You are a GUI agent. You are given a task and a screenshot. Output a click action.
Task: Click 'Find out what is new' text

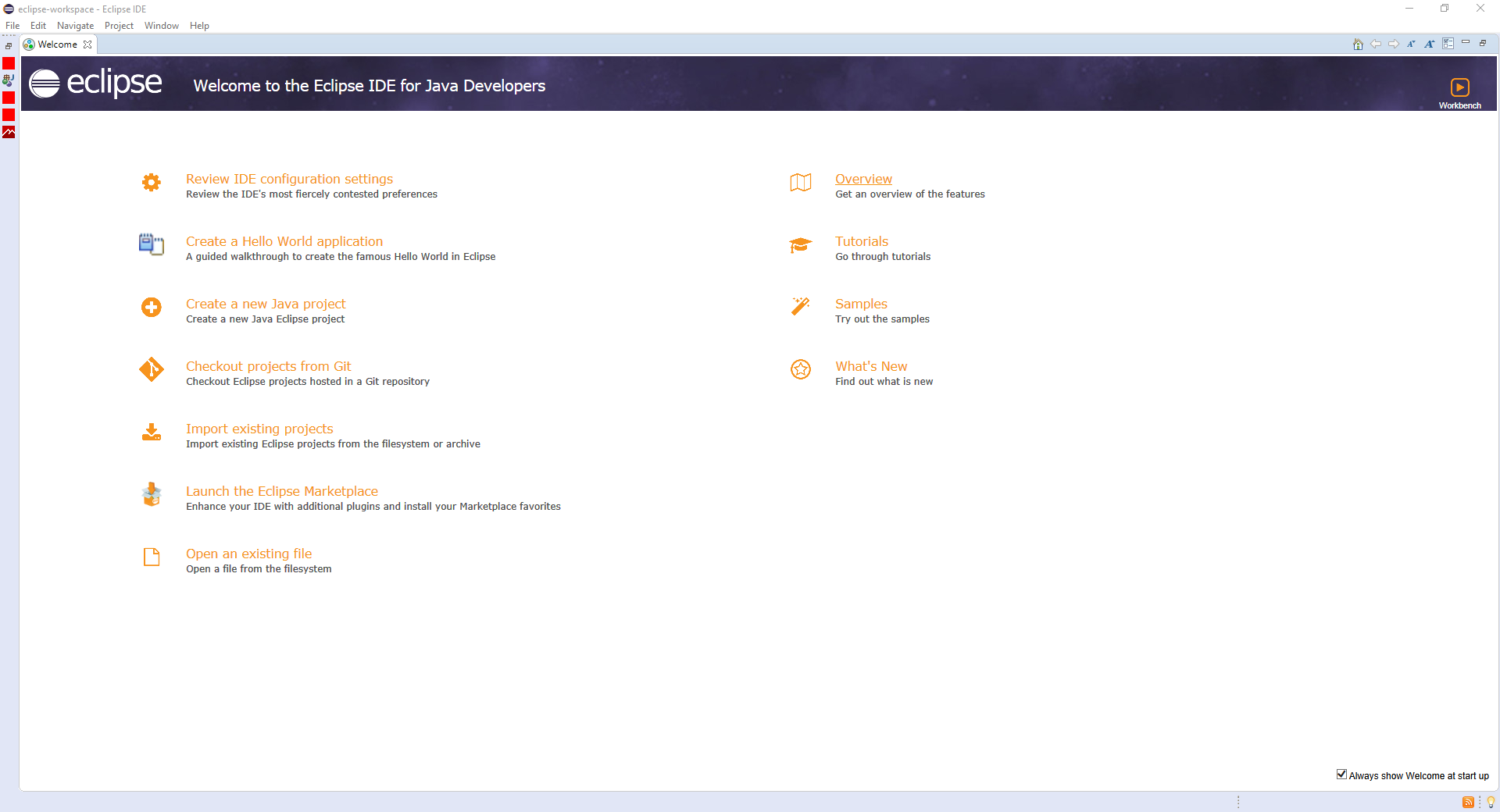[884, 382]
